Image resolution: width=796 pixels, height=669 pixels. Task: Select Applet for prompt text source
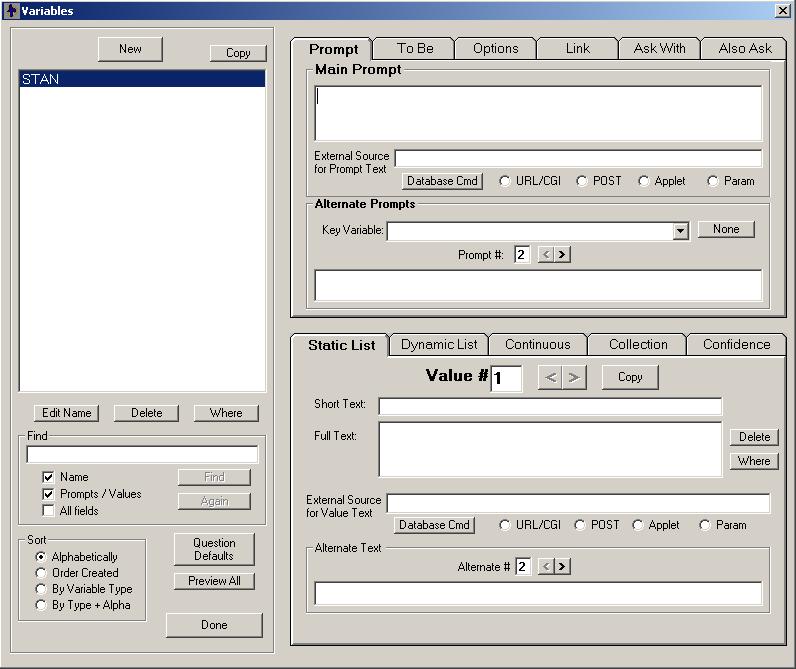(x=644, y=181)
